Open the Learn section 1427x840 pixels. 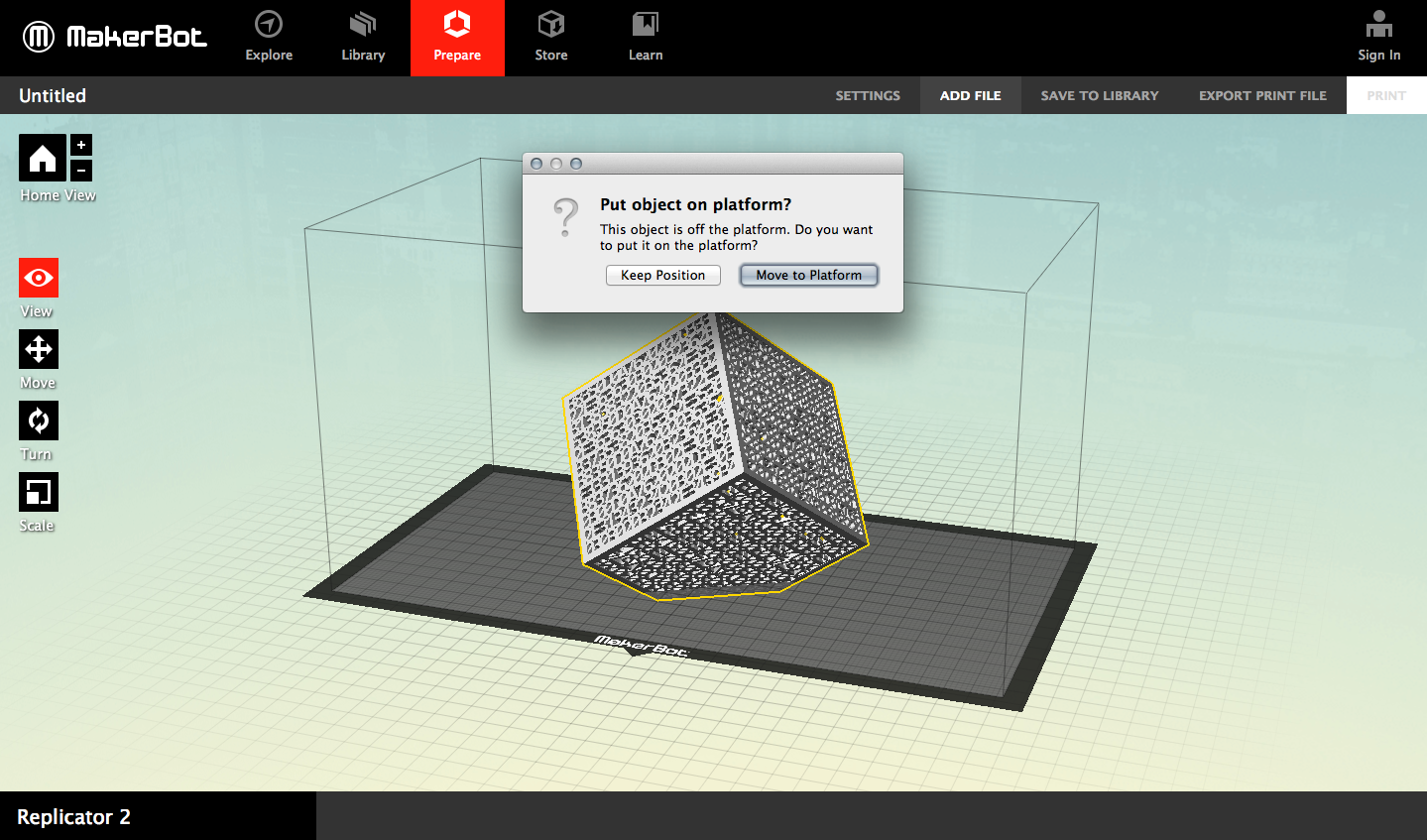(x=645, y=38)
